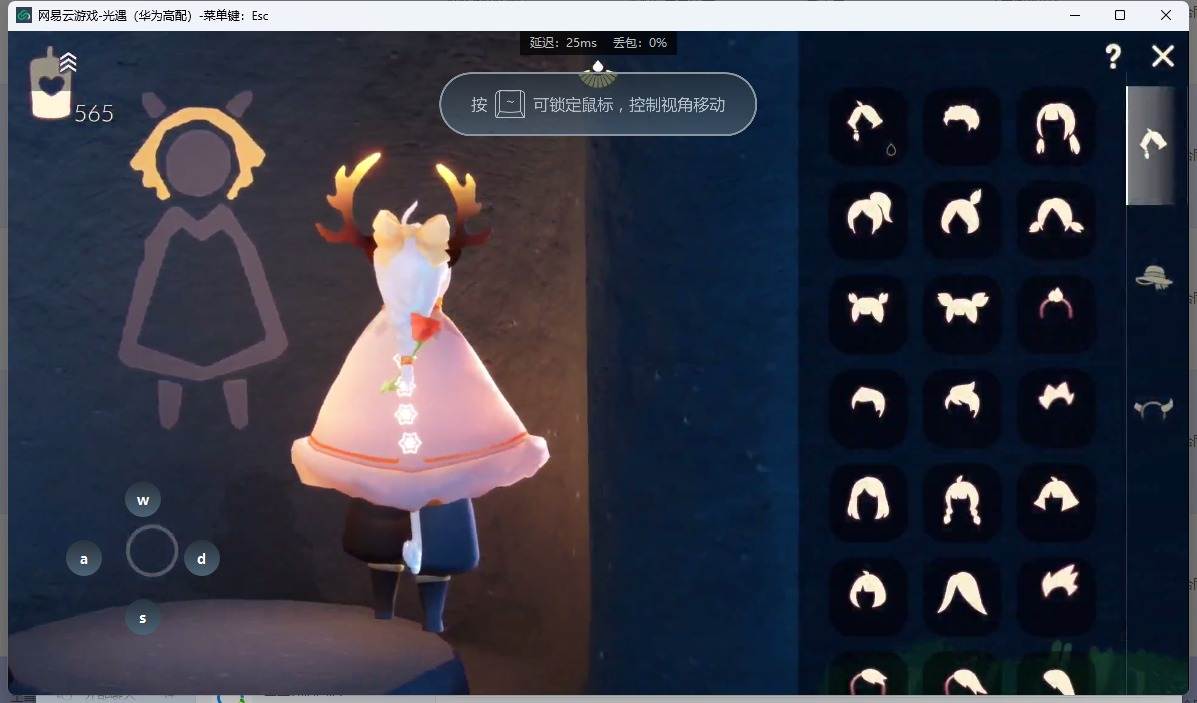The width and height of the screenshot is (1197, 703).
Task: Maximize the NetEase cloud game window
Action: (1120, 15)
